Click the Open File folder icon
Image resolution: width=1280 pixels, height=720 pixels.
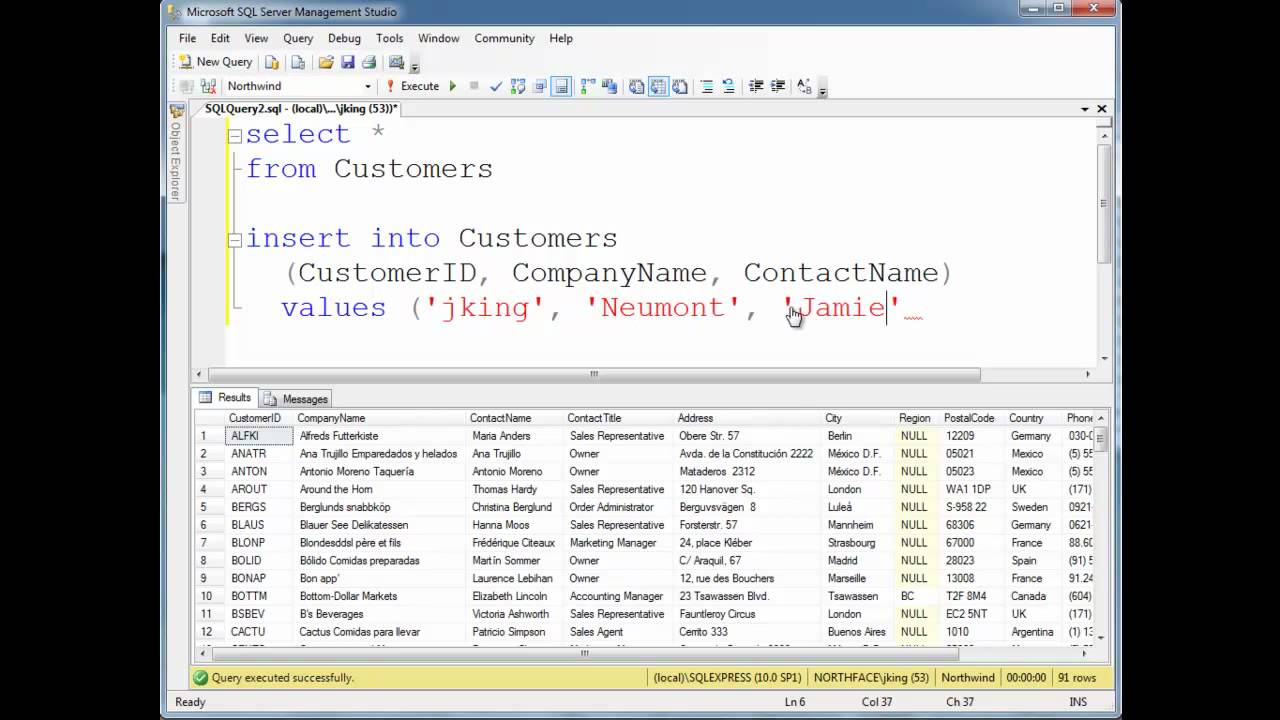(326, 62)
